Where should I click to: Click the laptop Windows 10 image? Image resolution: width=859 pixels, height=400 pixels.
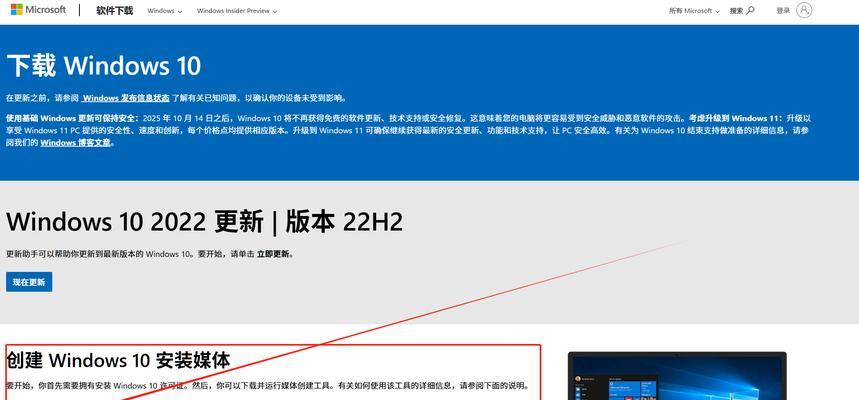point(677,376)
